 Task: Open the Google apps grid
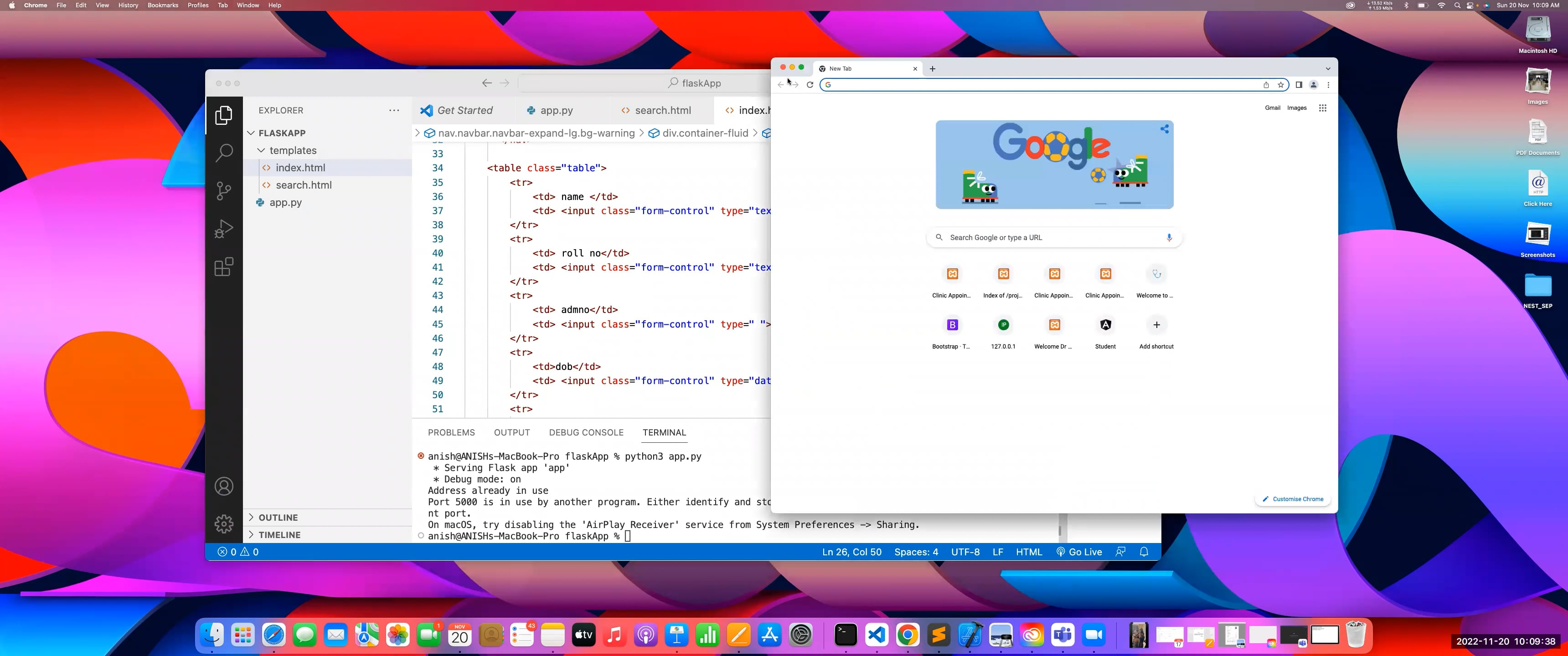pyautogui.click(x=1322, y=108)
